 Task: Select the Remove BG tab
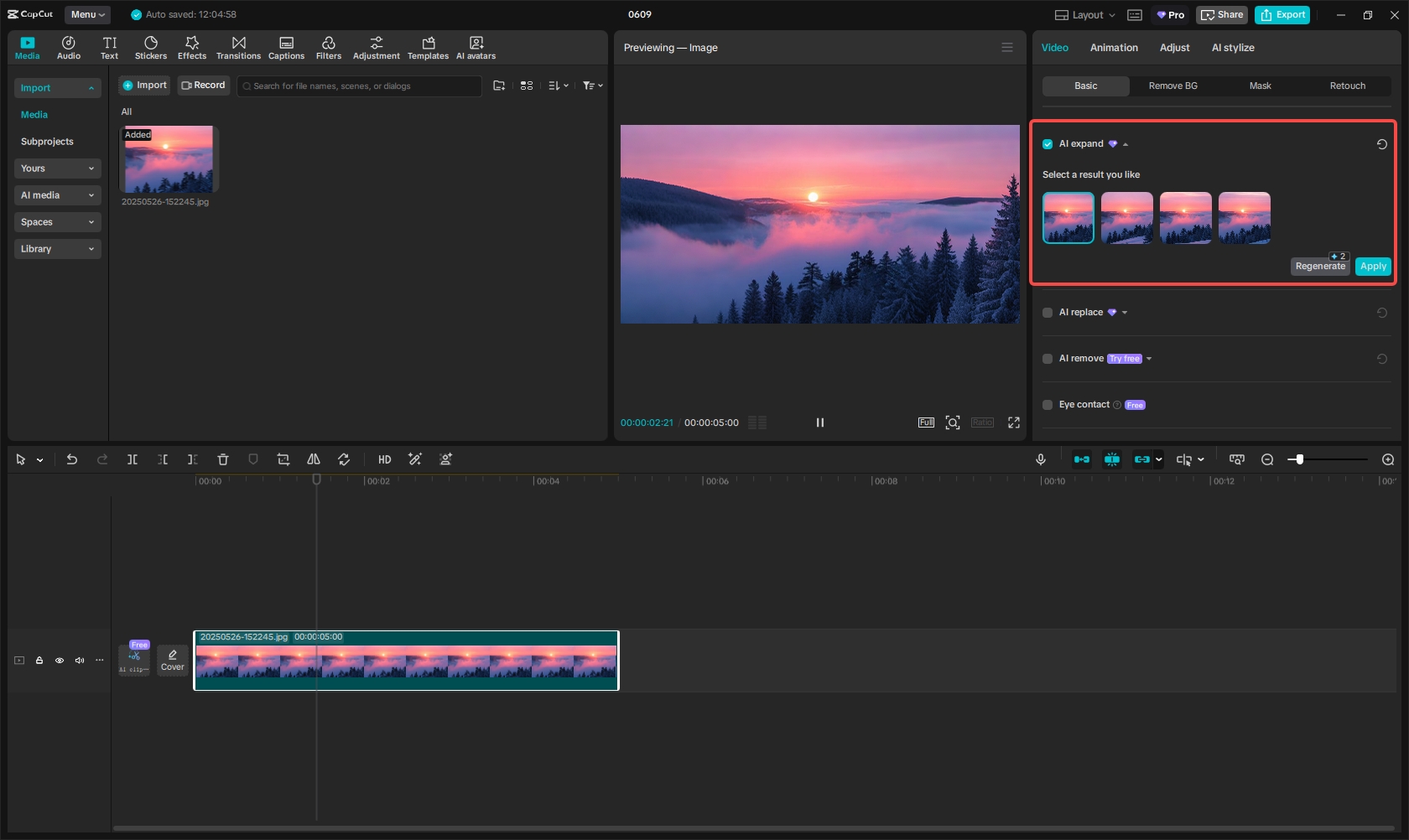pos(1172,86)
